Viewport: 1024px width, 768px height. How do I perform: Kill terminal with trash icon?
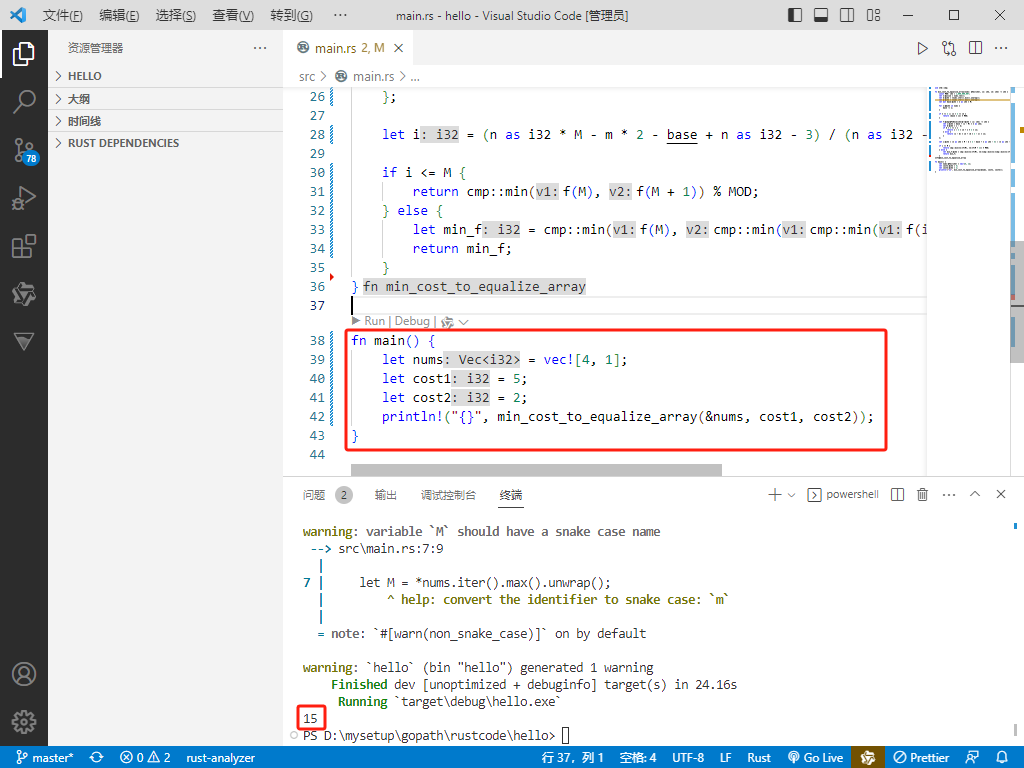pyautogui.click(x=923, y=495)
